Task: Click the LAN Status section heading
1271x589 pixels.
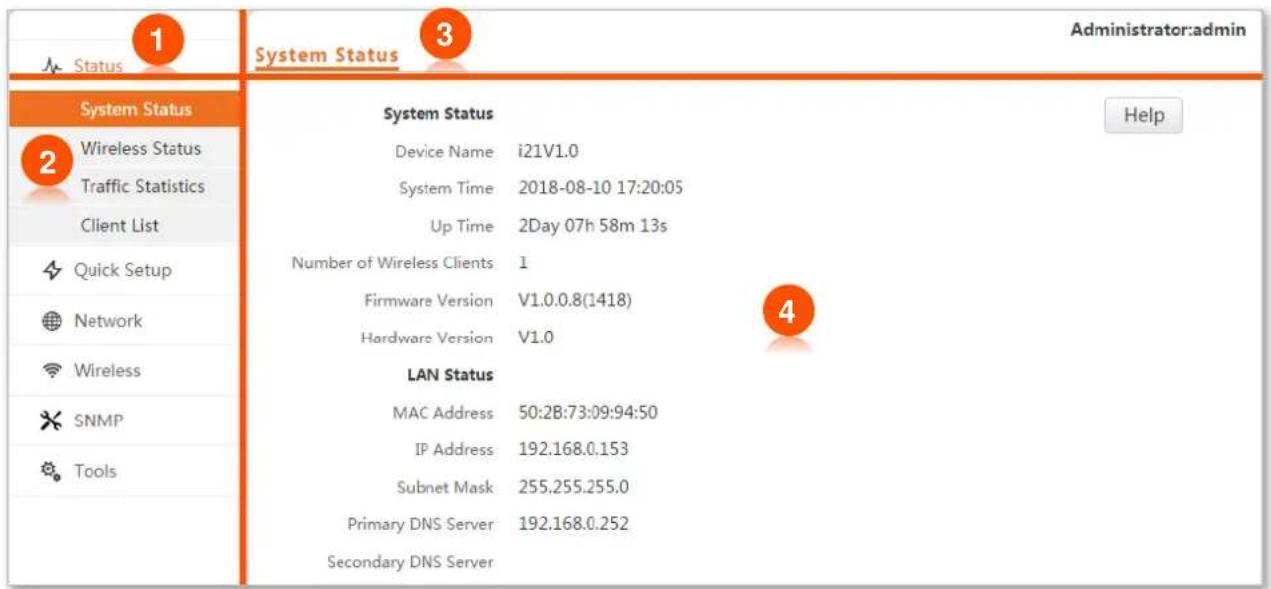Action: coord(450,375)
